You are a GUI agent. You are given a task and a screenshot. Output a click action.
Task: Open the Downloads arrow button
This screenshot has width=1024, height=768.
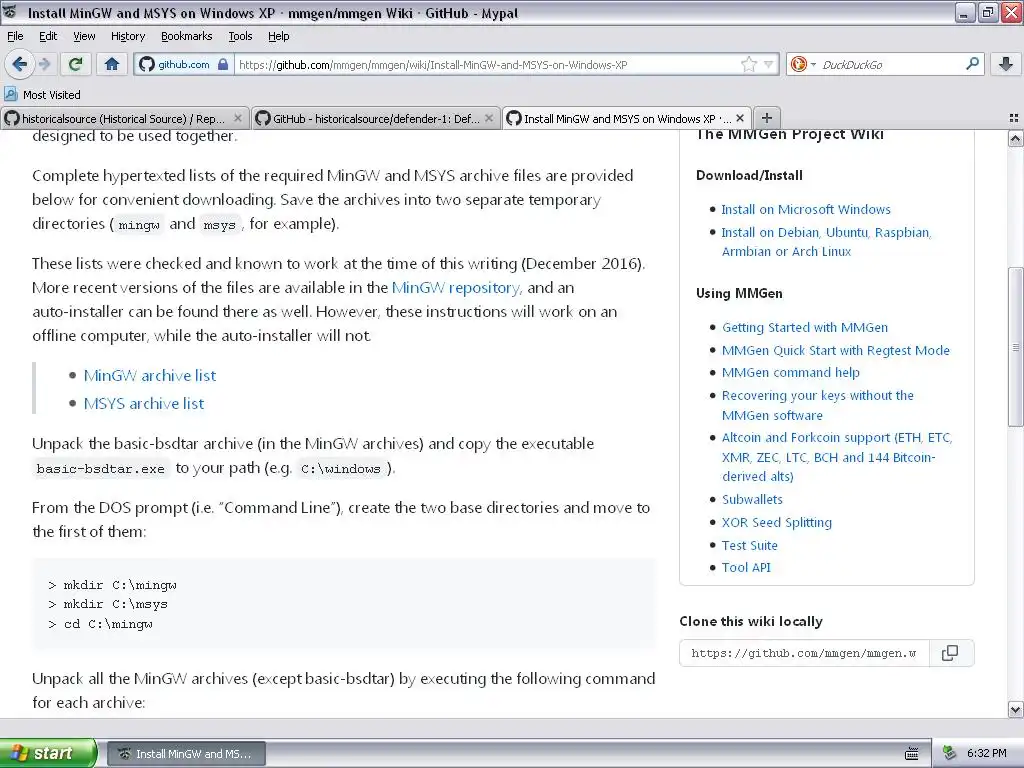(x=1006, y=64)
